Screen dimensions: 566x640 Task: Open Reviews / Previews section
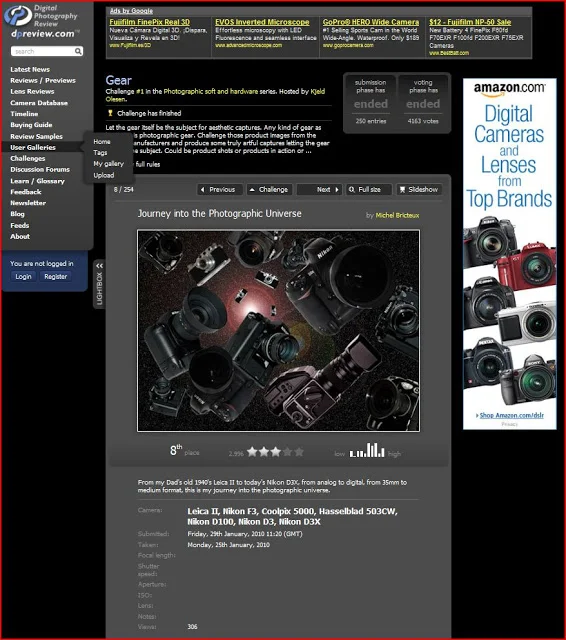click(43, 80)
